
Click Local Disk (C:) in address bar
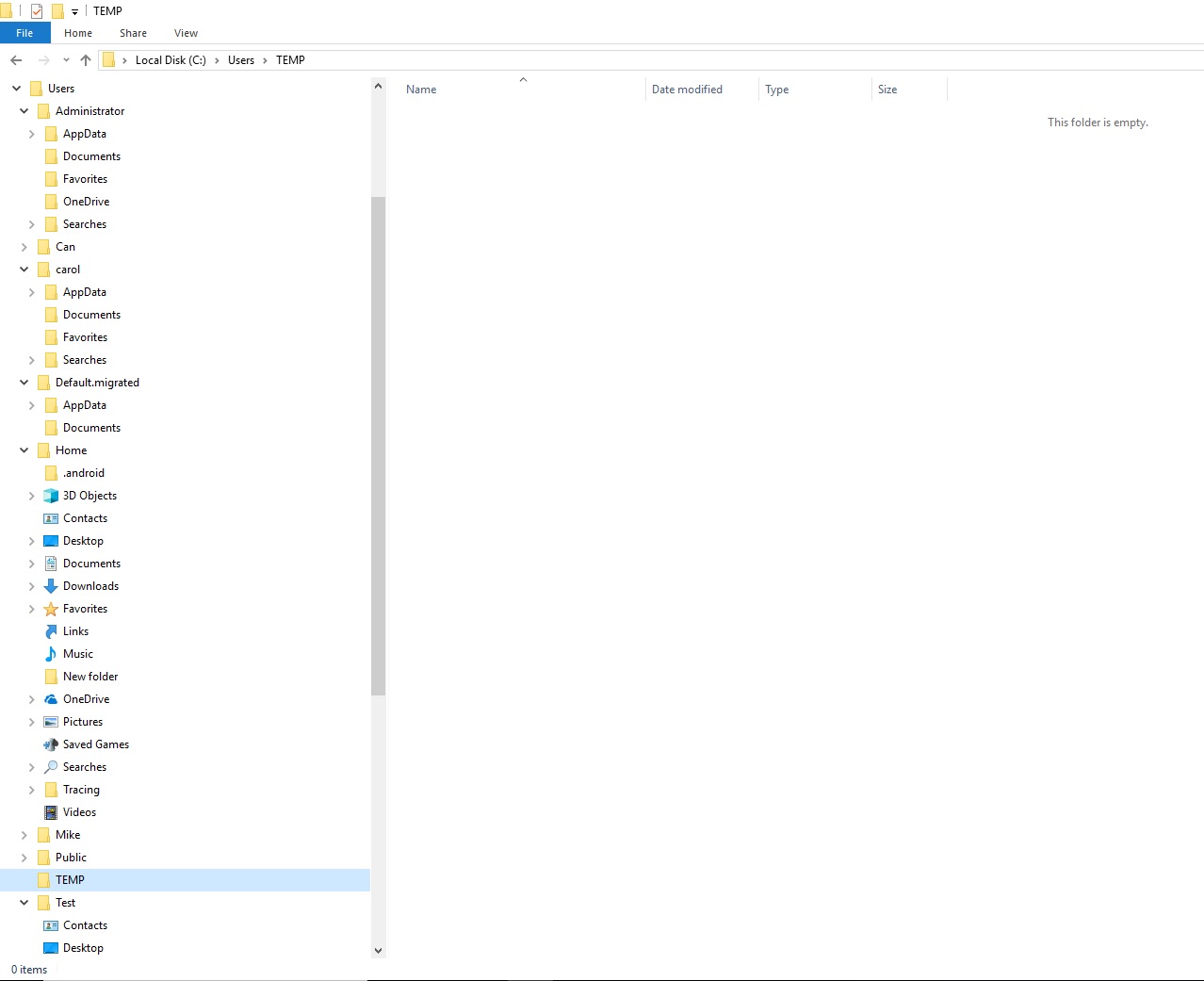tap(171, 60)
